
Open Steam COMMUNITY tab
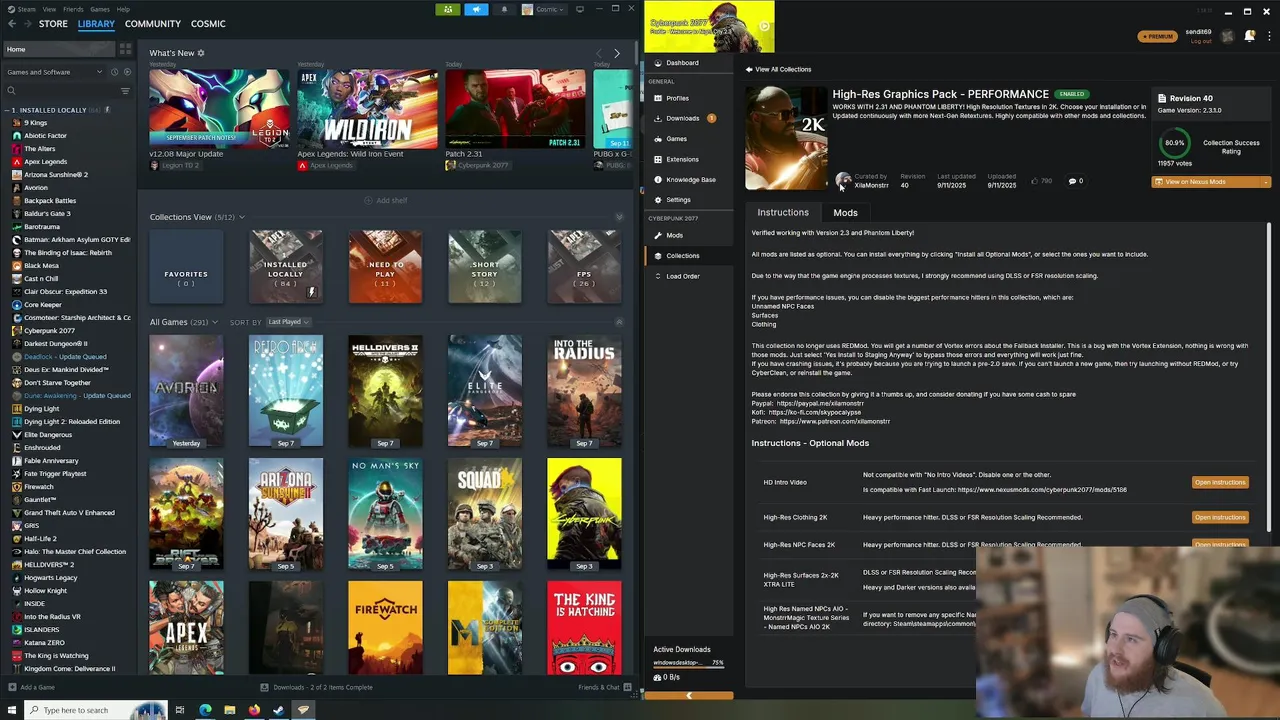point(153,23)
